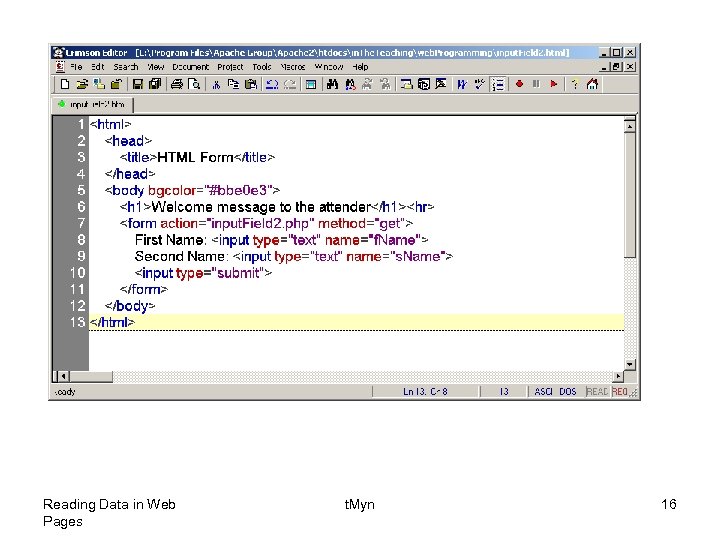
Task: Click the 'DOS' status bar indicator
Action: click(568, 392)
